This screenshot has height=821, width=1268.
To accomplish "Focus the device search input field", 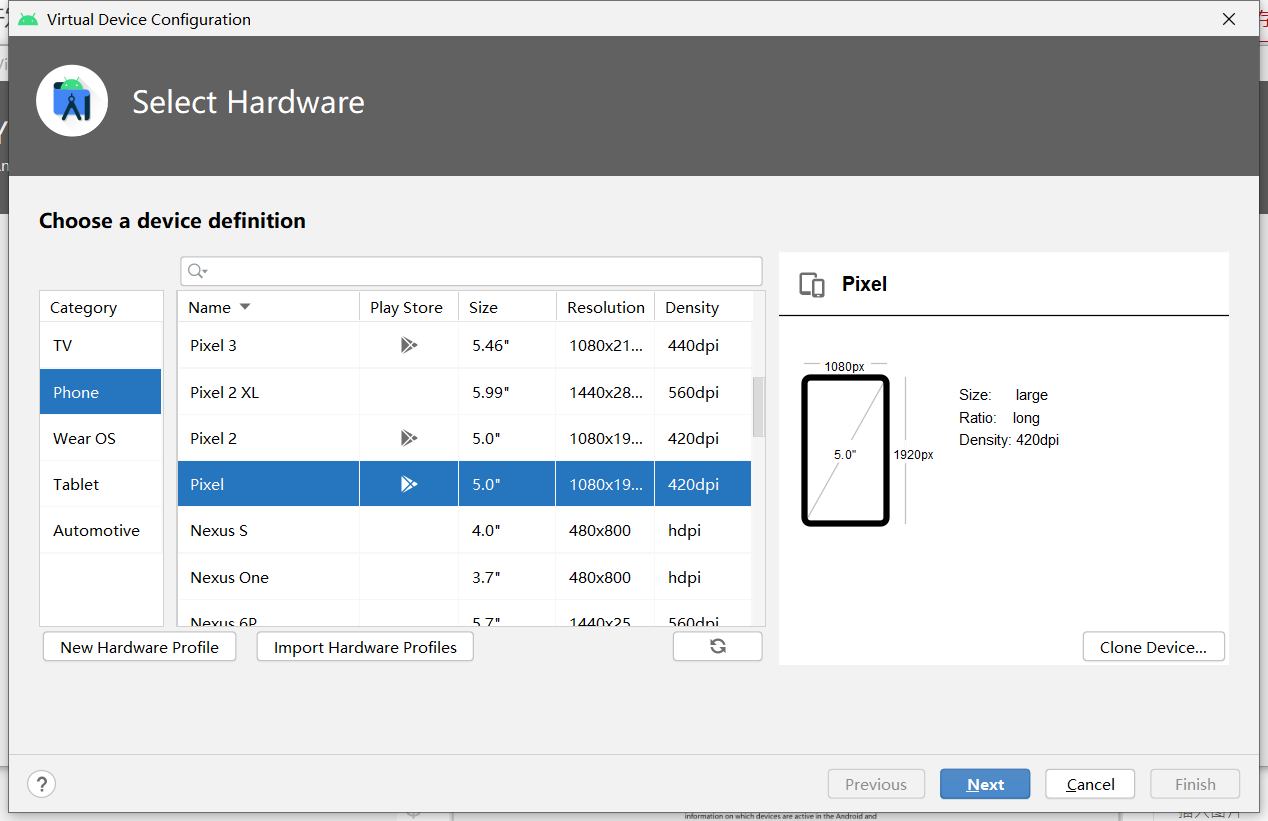I will 471,271.
